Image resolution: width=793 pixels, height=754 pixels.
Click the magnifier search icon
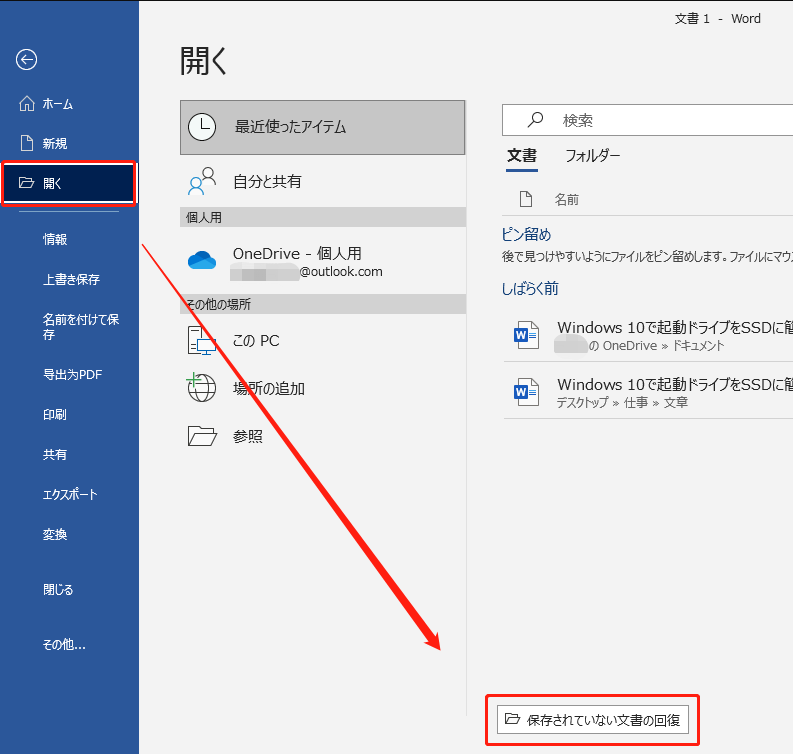click(x=535, y=120)
